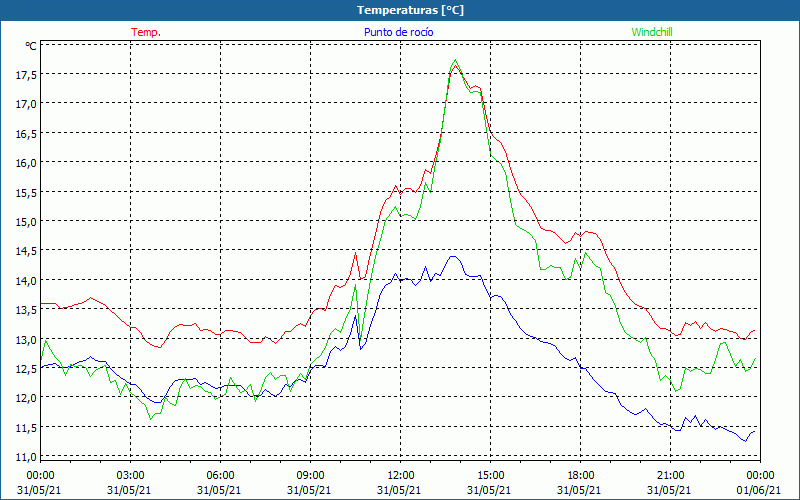Click the 15:00 x-axis time label
The height and width of the screenshot is (500, 800).
pyautogui.click(x=490, y=476)
